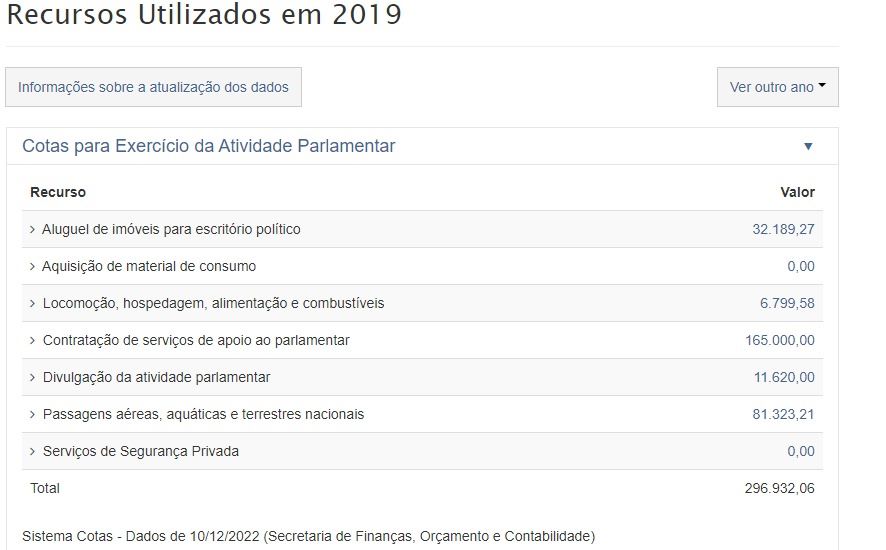Open the 11.620,00 value link
Screen dimensions: 886x550
click(x=784, y=378)
